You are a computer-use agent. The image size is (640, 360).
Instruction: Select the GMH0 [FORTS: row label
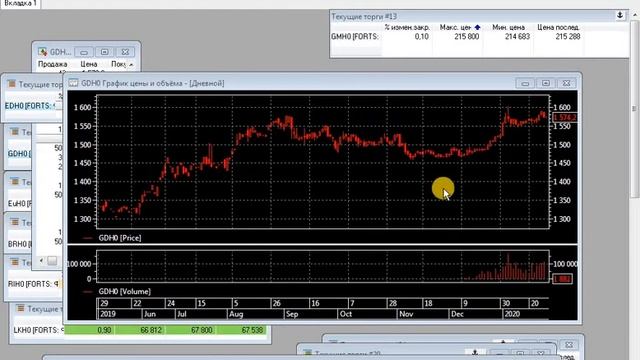pyautogui.click(x=355, y=36)
